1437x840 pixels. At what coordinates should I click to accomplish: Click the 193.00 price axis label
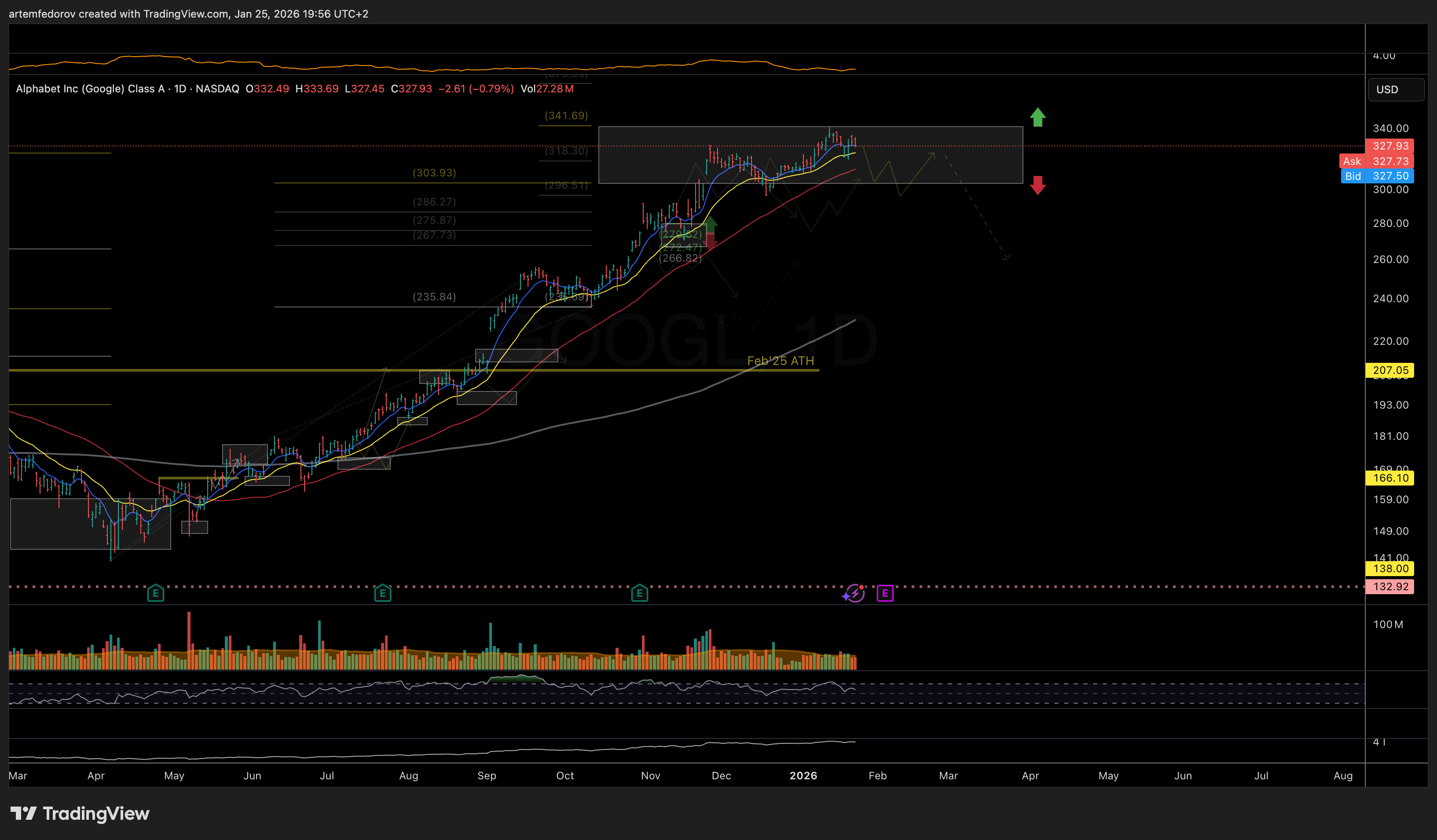pyautogui.click(x=1391, y=405)
